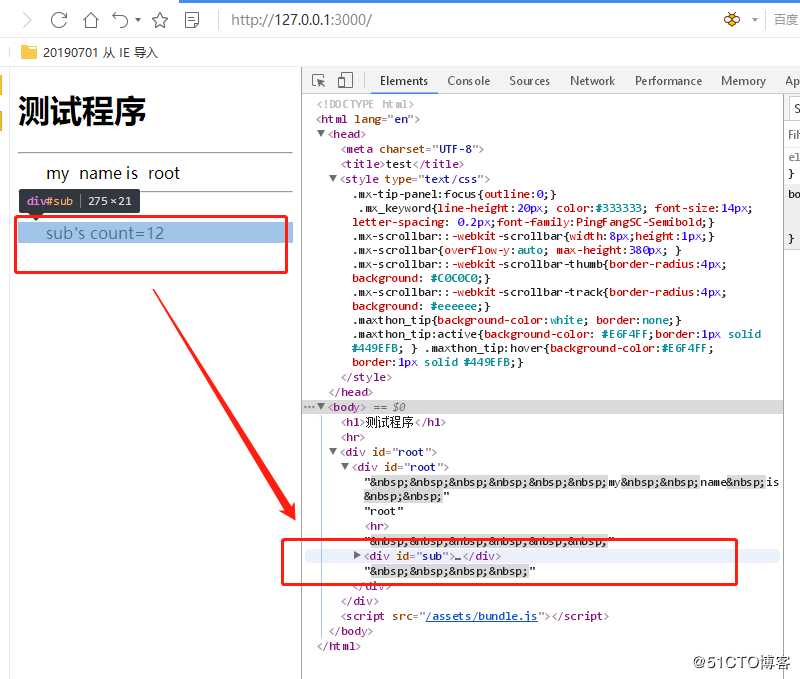Click the sub's count=12 text on page
The height and width of the screenshot is (679, 800).
click(105, 233)
